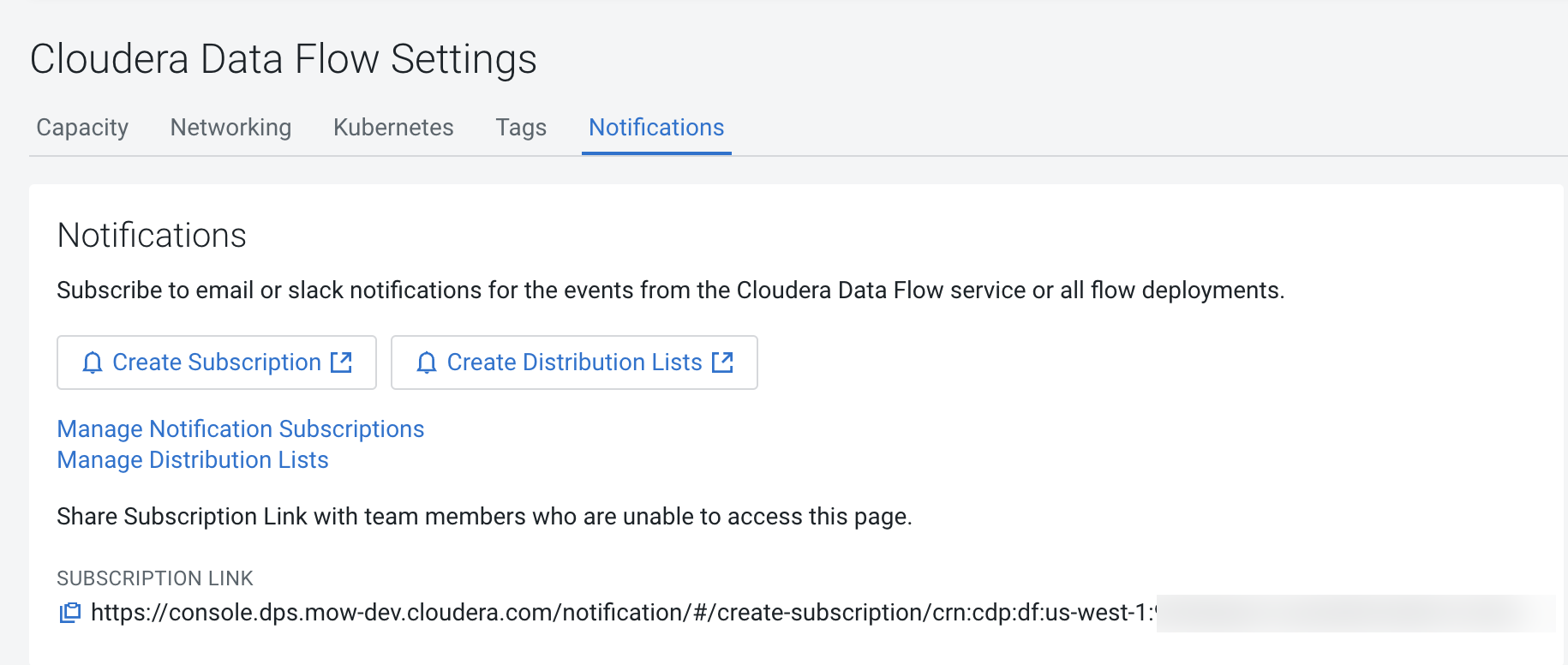Click the Share Subscription Link description text
This screenshot has width=1568, height=665.
pos(484,517)
